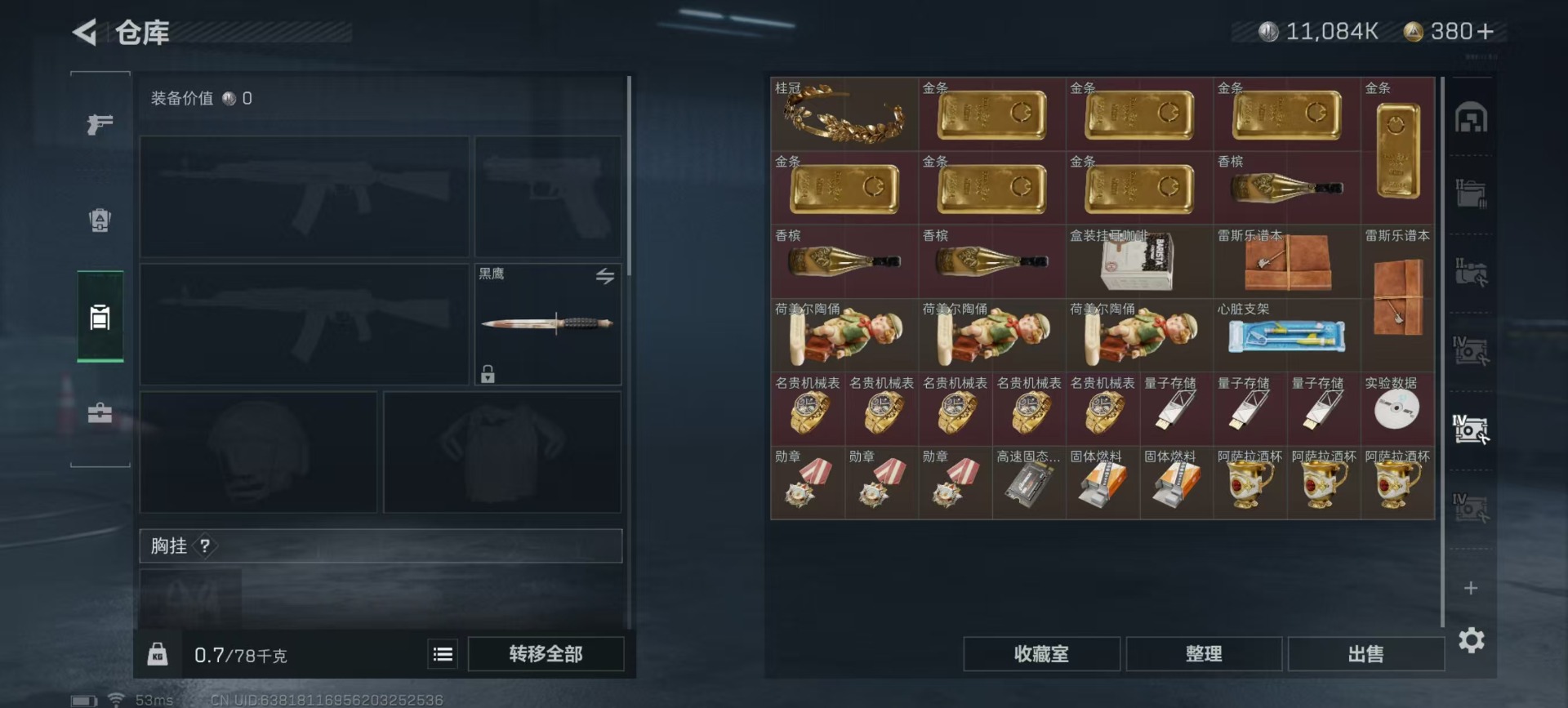Go back using the arrow beside 仓库
Viewport: 1568px width, 708px height.
(85, 33)
